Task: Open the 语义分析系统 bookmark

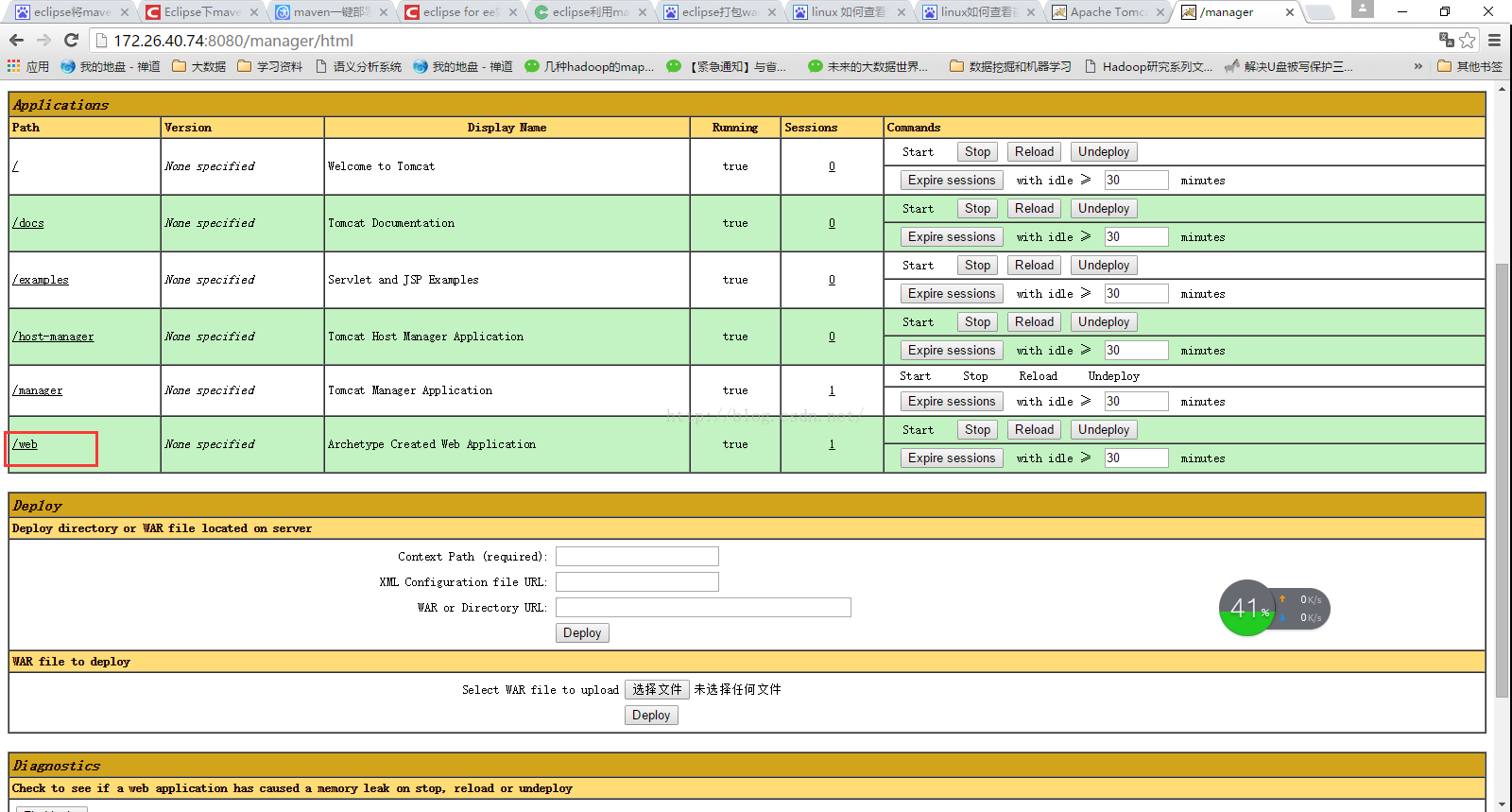Action: [x=358, y=66]
